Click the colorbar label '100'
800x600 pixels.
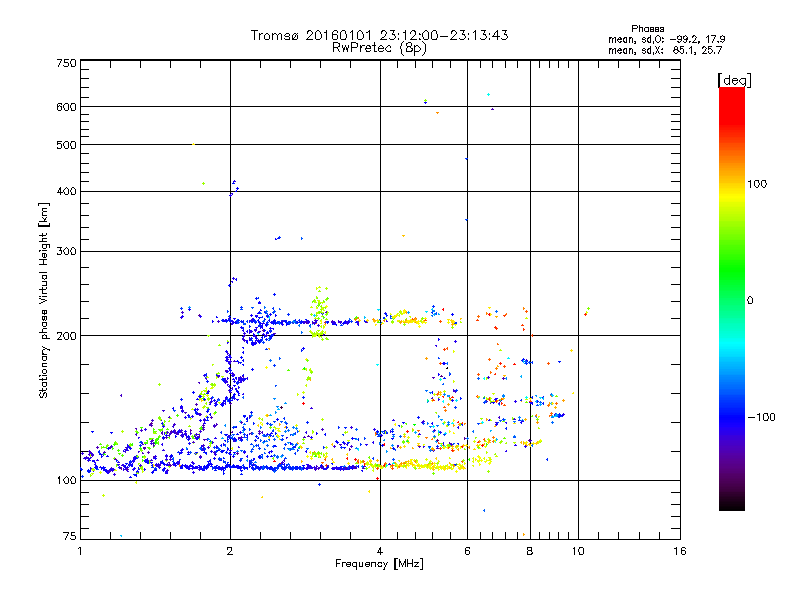(x=757, y=184)
